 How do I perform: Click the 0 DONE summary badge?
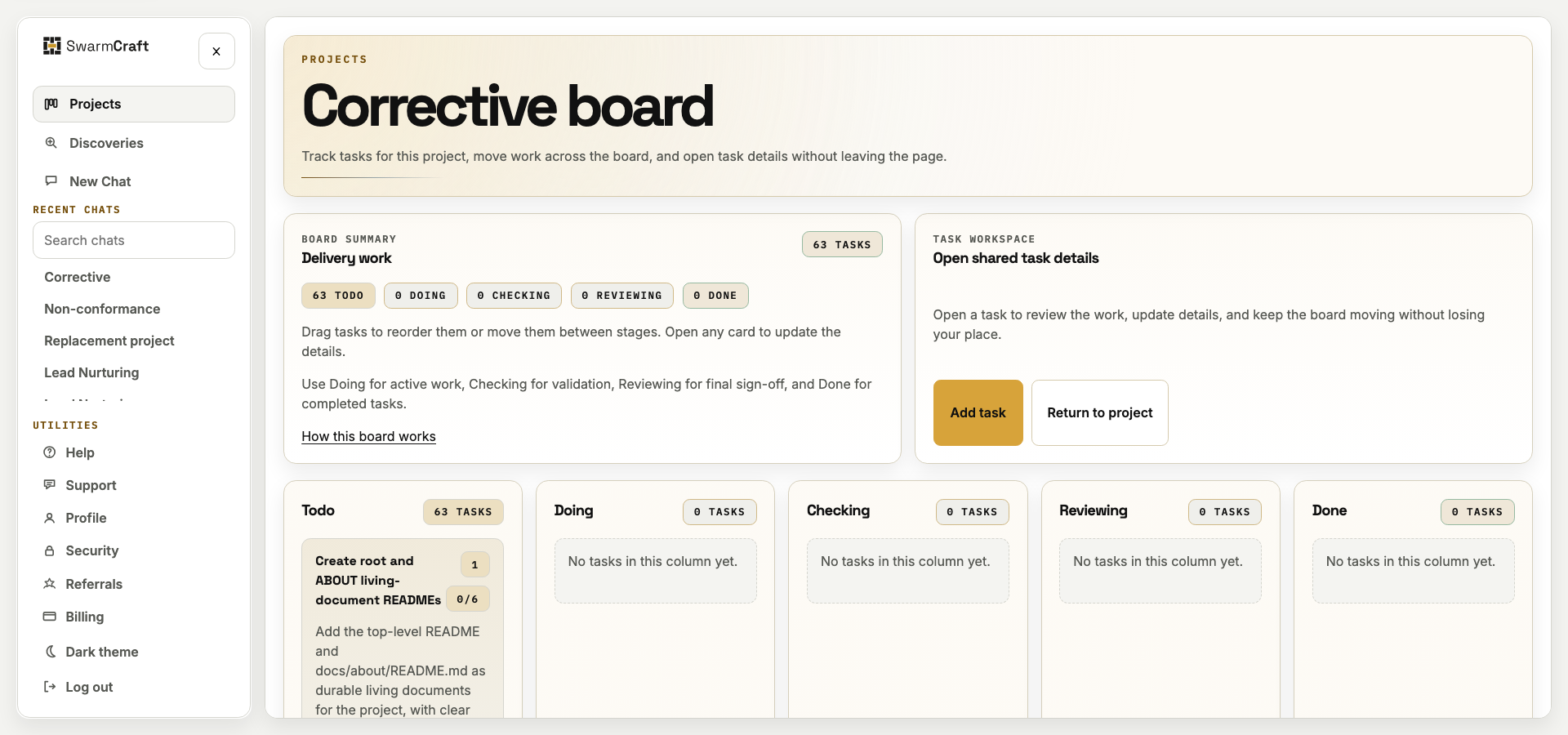click(715, 296)
